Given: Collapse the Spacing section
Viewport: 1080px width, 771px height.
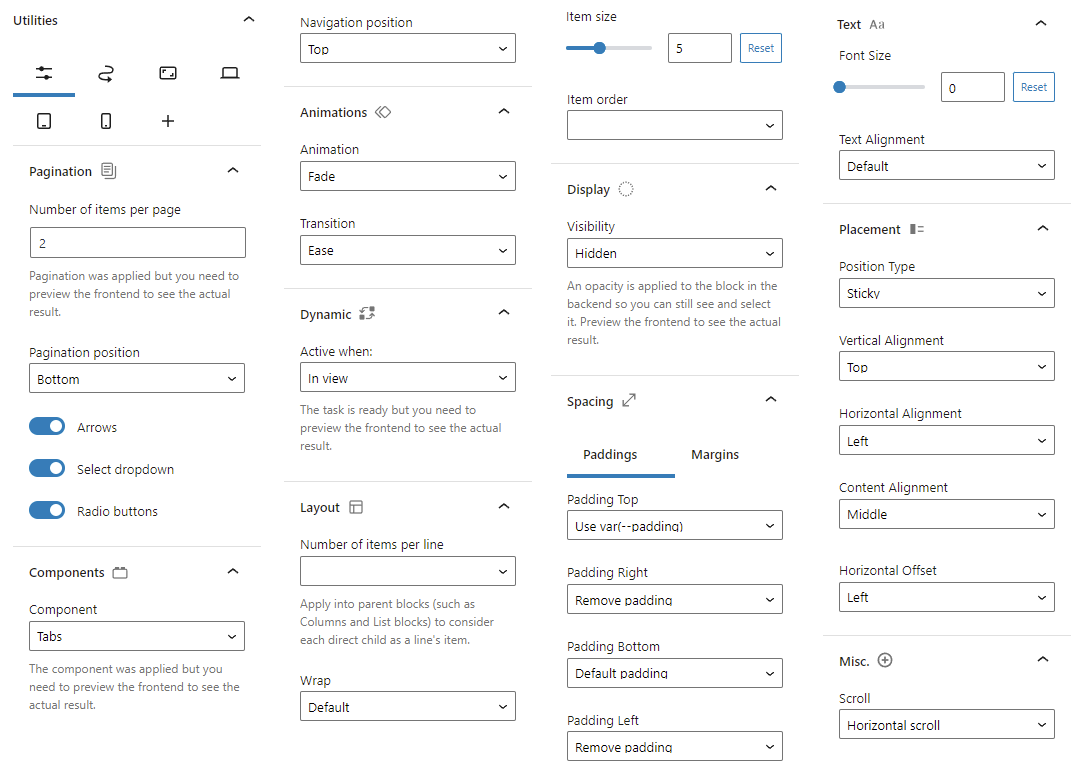Looking at the screenshot, I should (770, 400).
